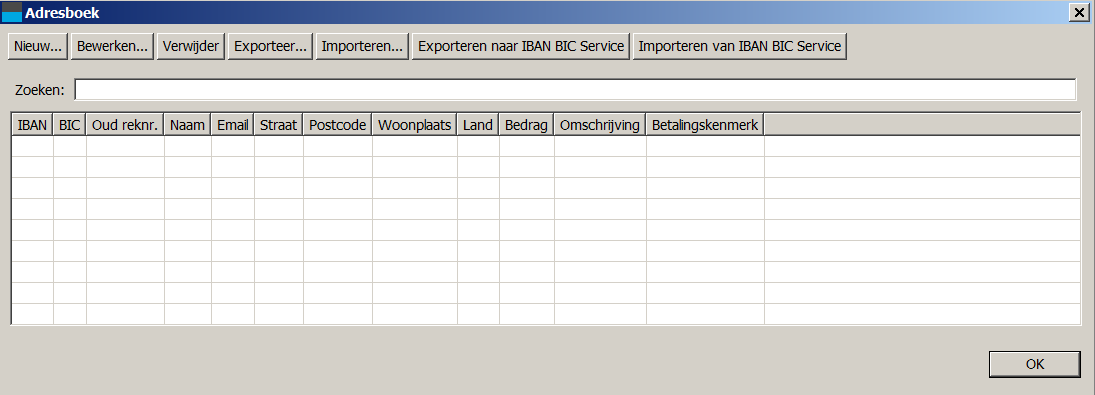This screenshot has height=395, width=1095.
Task: Select the Email column header
Action: pos(233,125)
